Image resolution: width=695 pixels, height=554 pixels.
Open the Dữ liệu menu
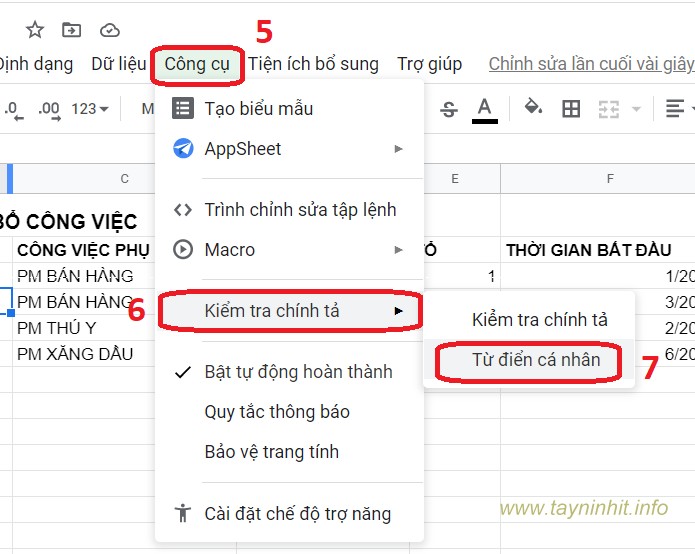click(x=118, y=64)
